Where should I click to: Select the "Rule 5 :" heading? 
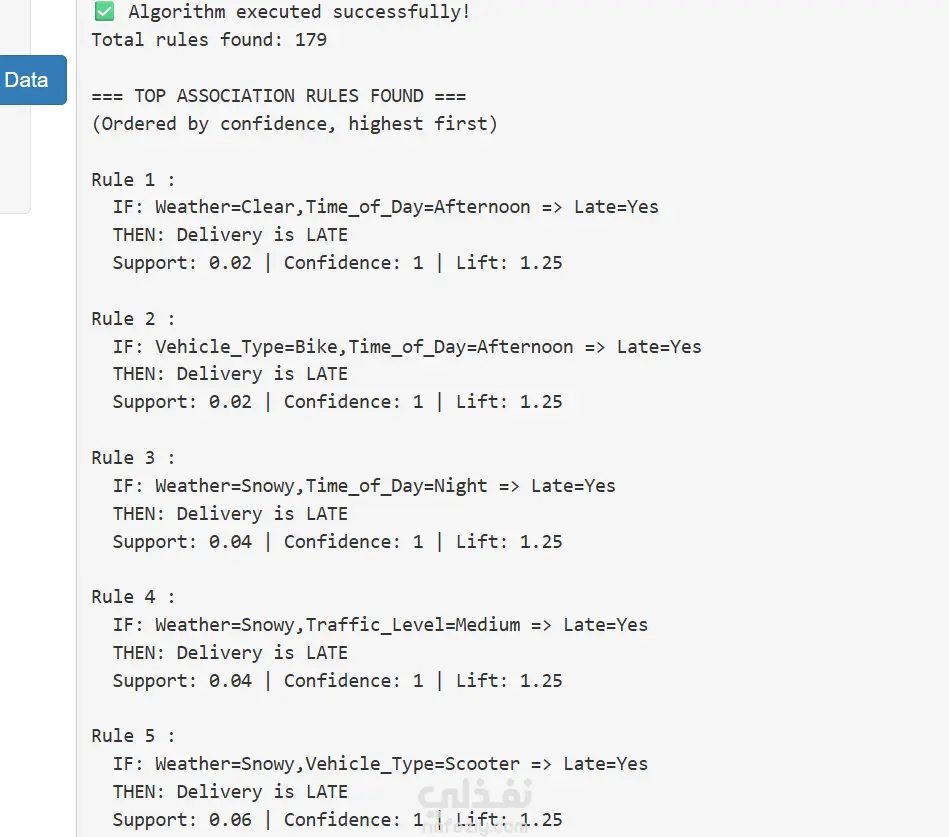point(133,736)
